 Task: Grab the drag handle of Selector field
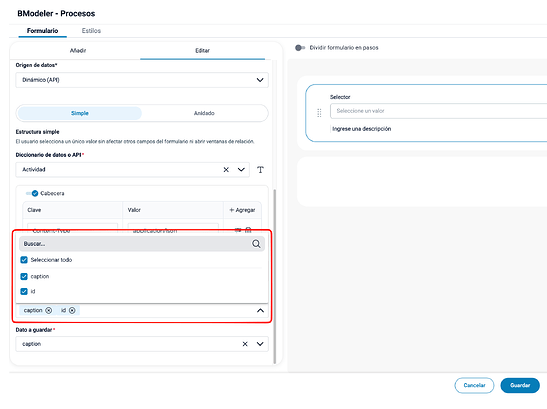click(x=319, y=113)
